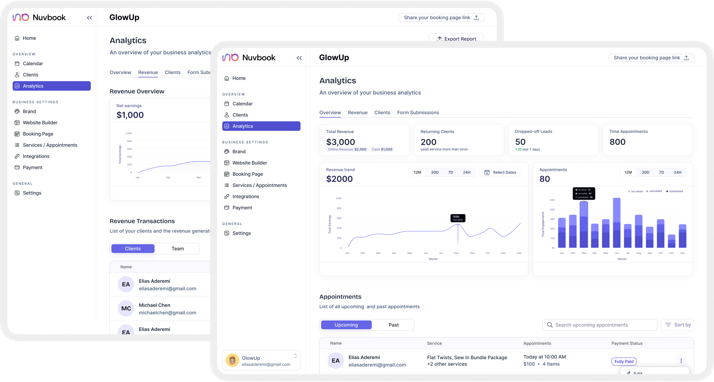714x382 pixels.
Task: Share your booking page link in back window
Action: point(441,18)
